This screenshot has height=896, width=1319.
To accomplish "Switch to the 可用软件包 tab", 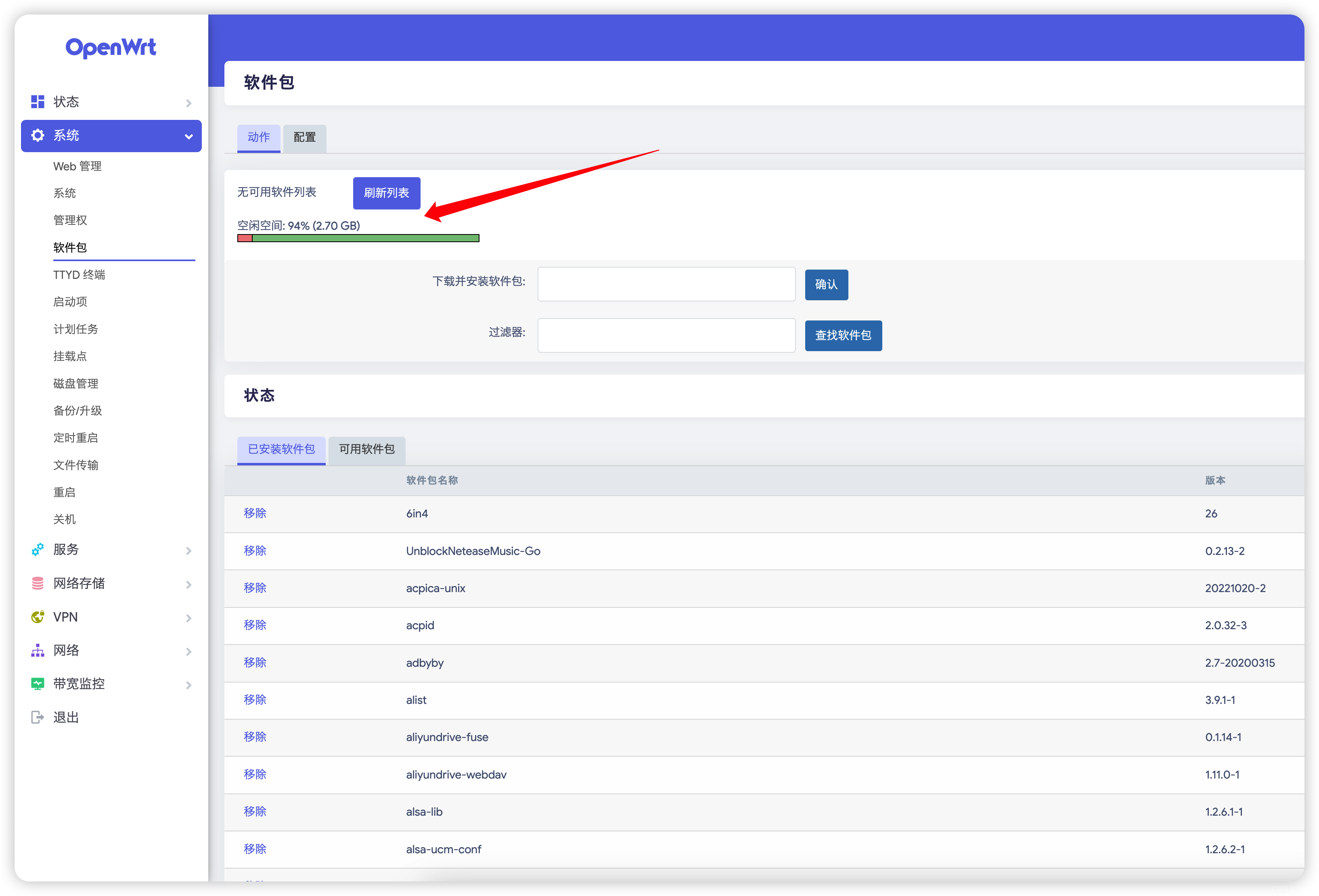I will point(366,450).
